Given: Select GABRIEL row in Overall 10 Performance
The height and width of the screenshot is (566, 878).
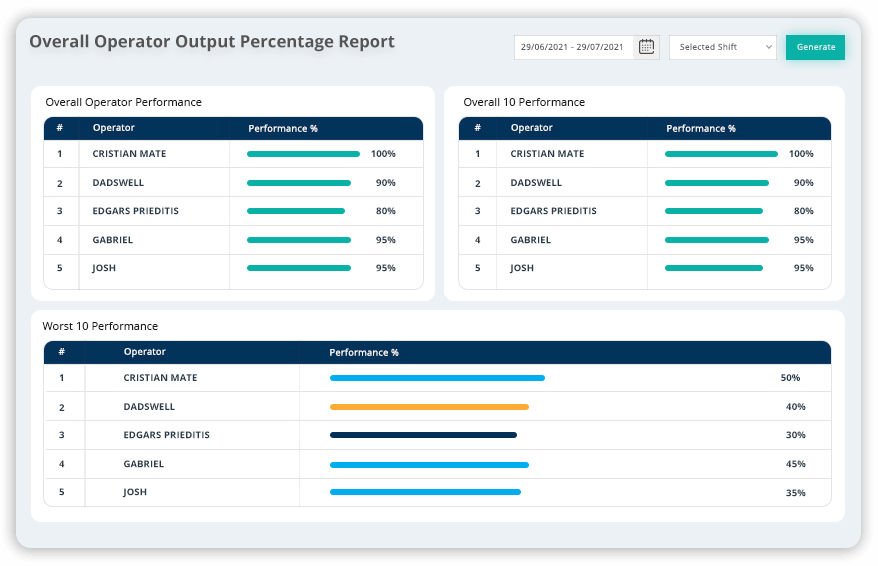Looking at the screenshot, I should pos(531,240).
